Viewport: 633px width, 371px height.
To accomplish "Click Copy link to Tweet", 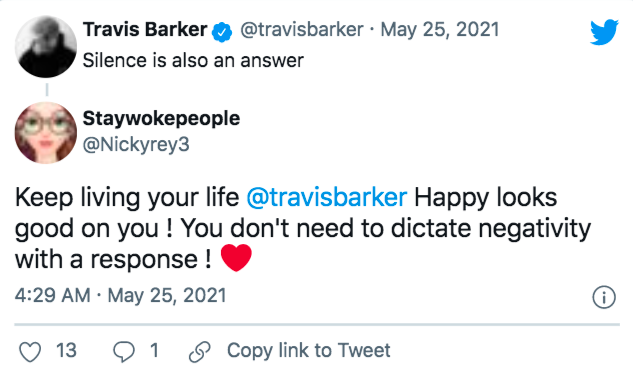I will [309, 350].
